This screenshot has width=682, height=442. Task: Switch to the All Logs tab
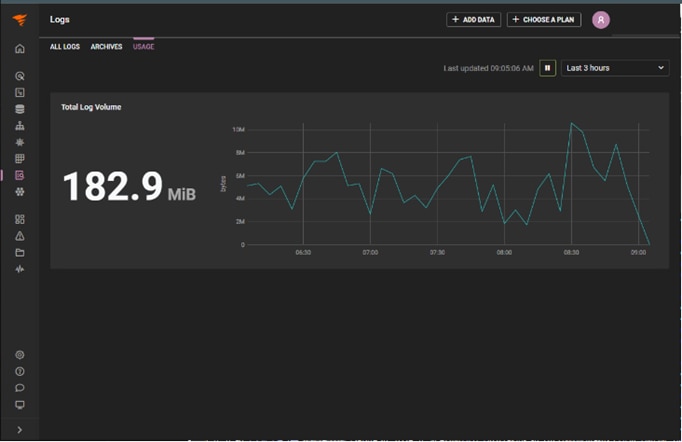65,47
